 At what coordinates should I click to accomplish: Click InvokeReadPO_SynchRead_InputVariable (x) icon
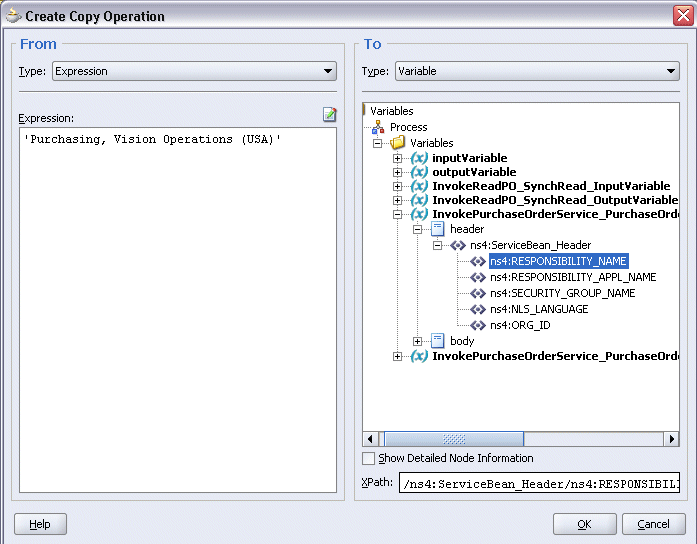coord(419,186)
